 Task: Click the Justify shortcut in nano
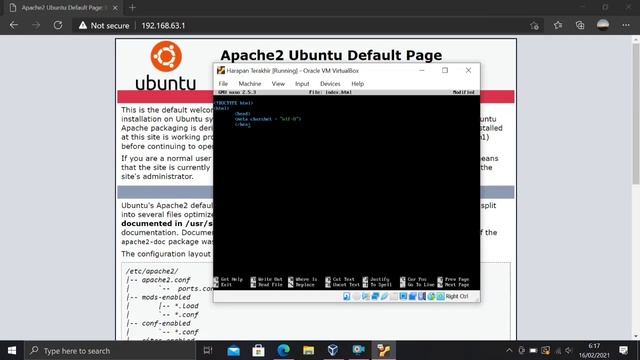tap(376, 279)
